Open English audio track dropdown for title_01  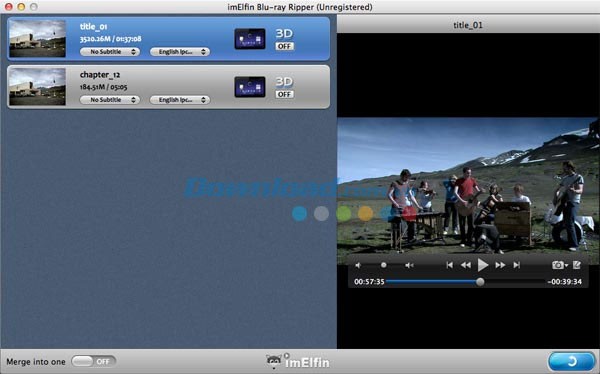pos(180,52)
